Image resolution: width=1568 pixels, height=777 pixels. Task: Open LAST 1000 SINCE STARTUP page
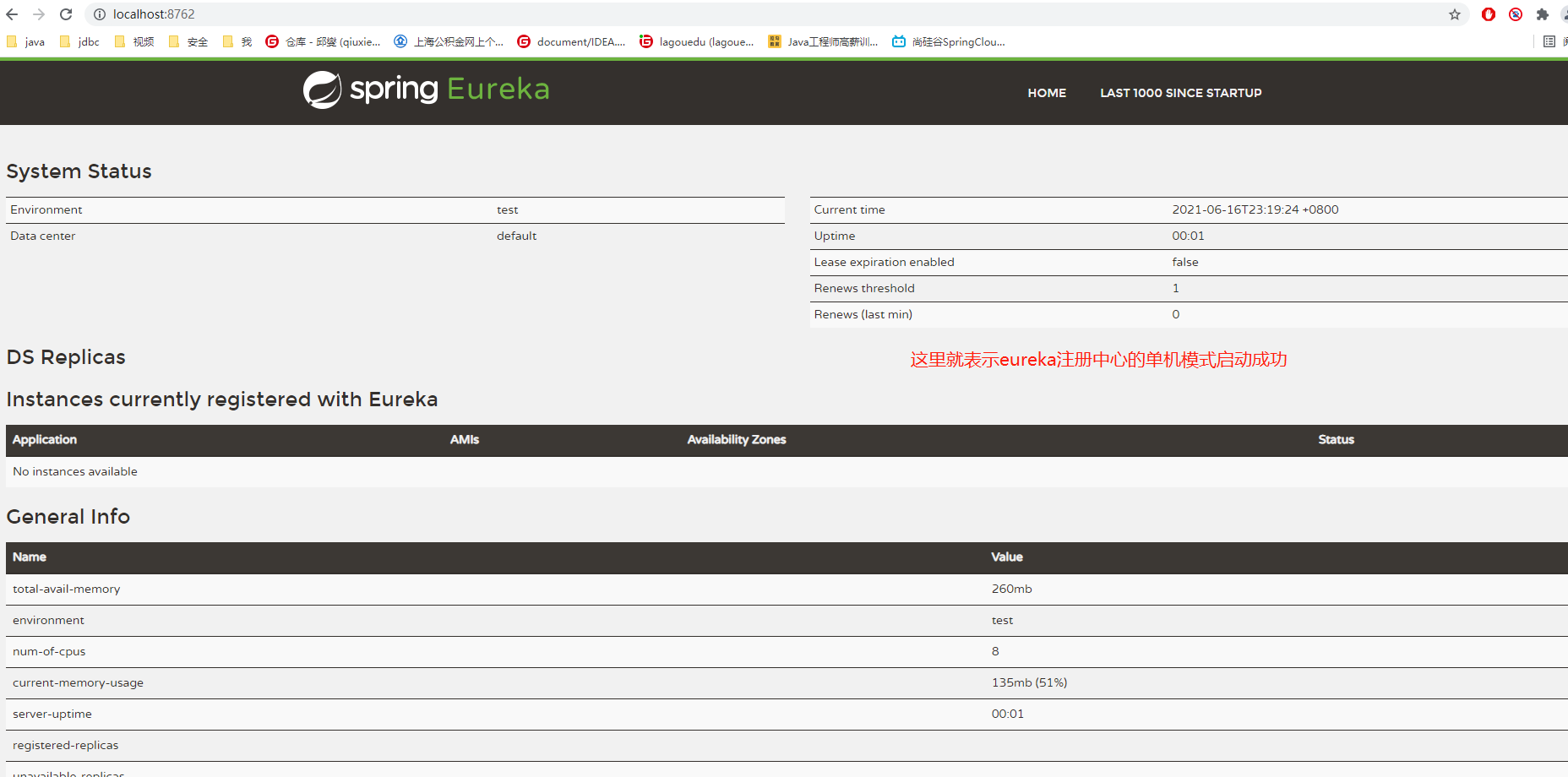pyautogui.click(x=1180, y=93)
